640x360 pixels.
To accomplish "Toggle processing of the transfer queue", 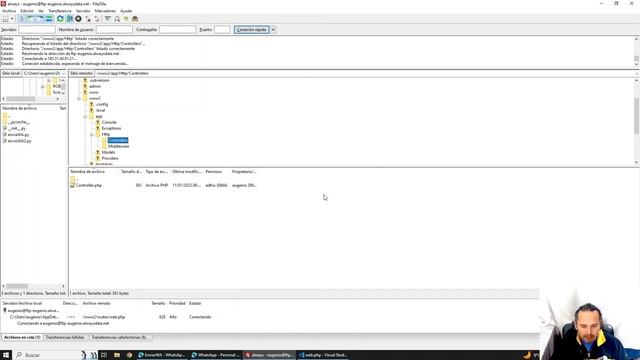I will click(69, 19).
